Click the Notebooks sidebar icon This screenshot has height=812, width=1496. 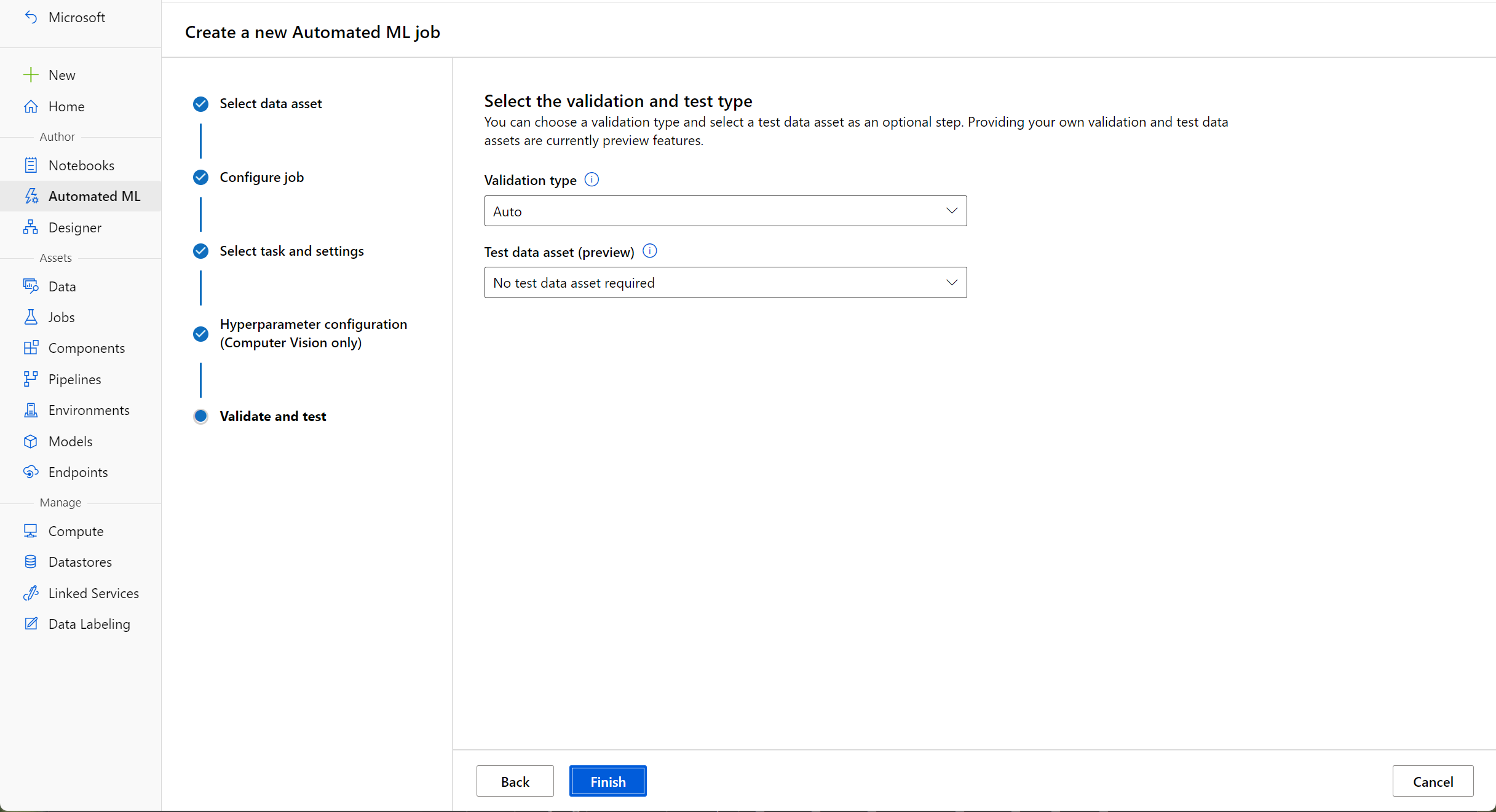click(31, 165)
